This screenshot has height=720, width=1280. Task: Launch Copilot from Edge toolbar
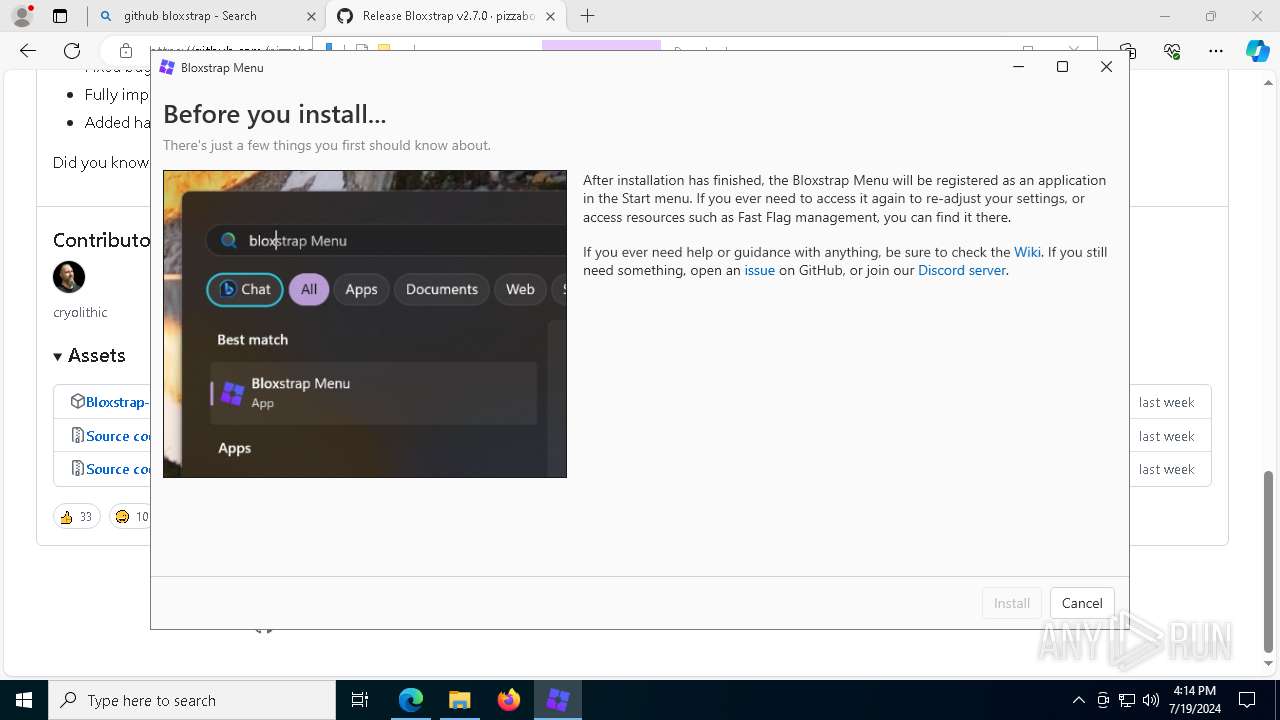(1257, 51)
